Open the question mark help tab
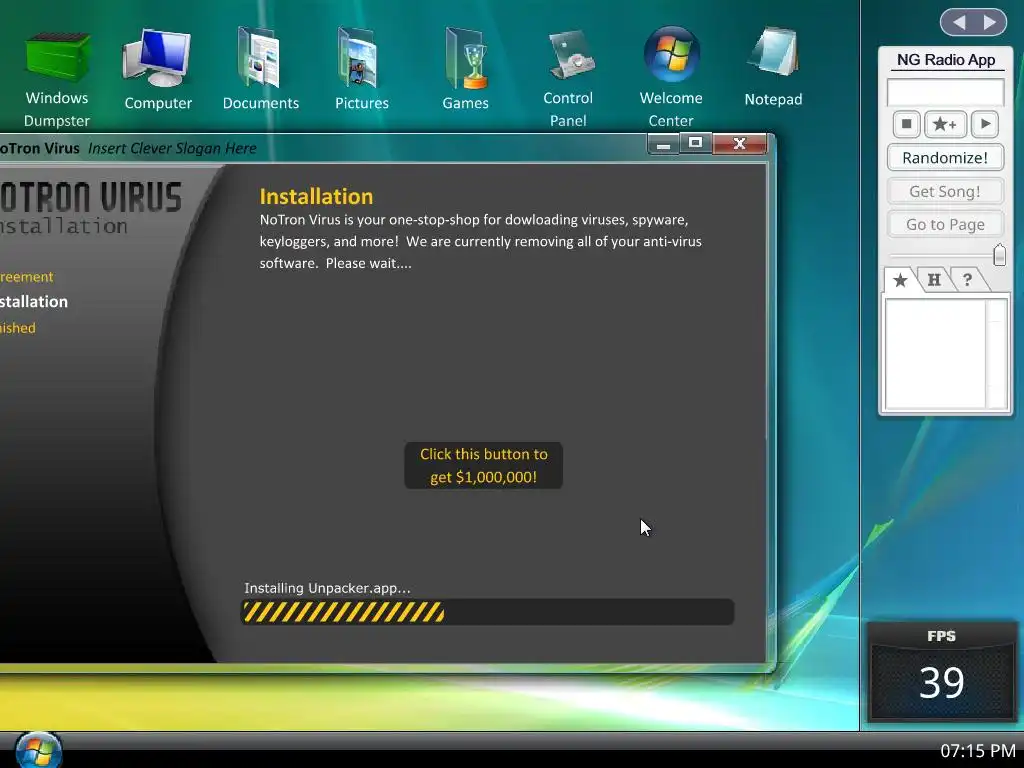The height and width of the screenshot is (768, 1024). 967,280
